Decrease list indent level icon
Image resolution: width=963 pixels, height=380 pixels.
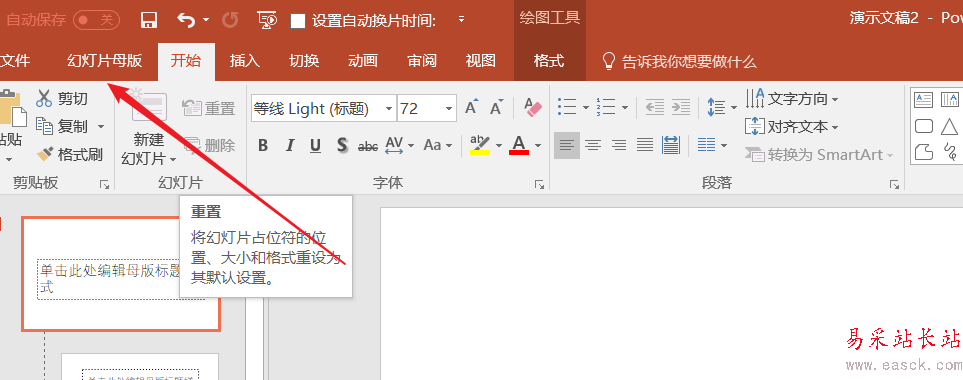point(655,107)
